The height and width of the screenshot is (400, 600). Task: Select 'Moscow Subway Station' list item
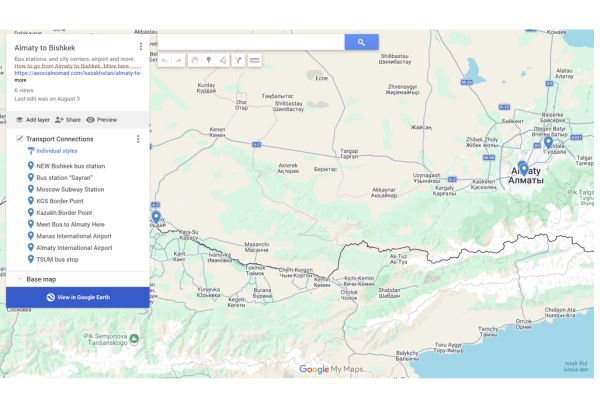point(70,189)
